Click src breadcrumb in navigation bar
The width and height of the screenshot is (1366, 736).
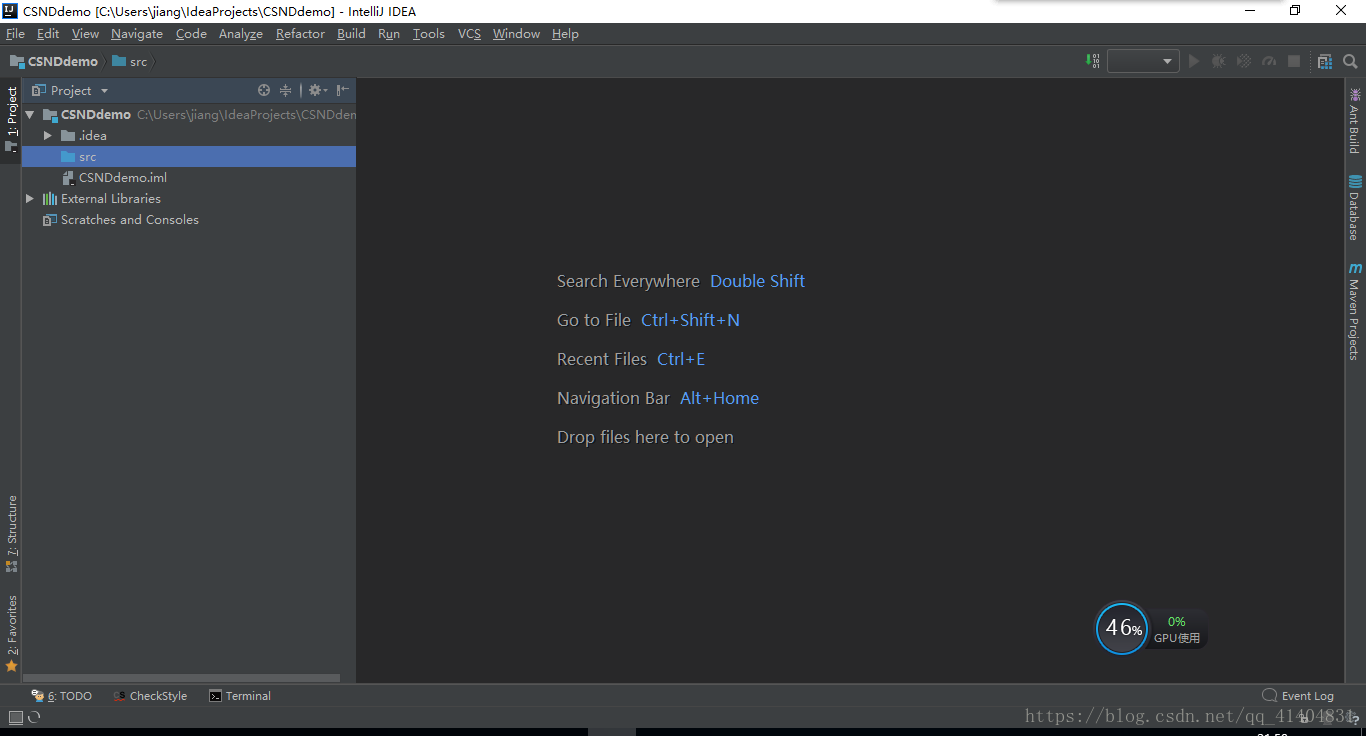130,61
